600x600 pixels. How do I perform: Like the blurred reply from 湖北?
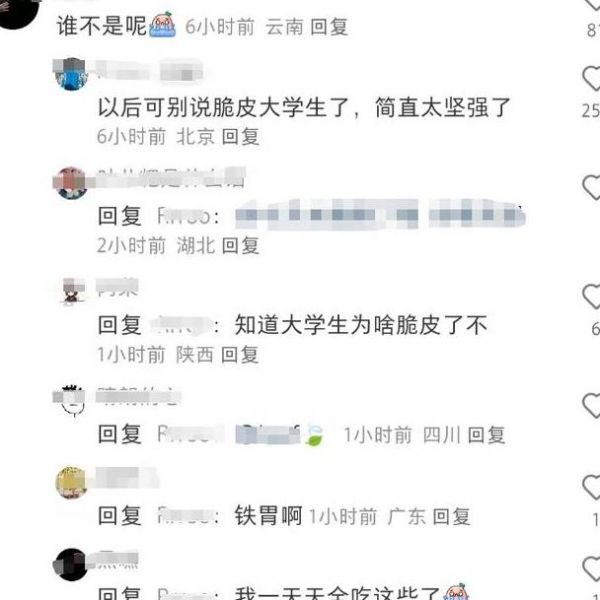(592, 188)
